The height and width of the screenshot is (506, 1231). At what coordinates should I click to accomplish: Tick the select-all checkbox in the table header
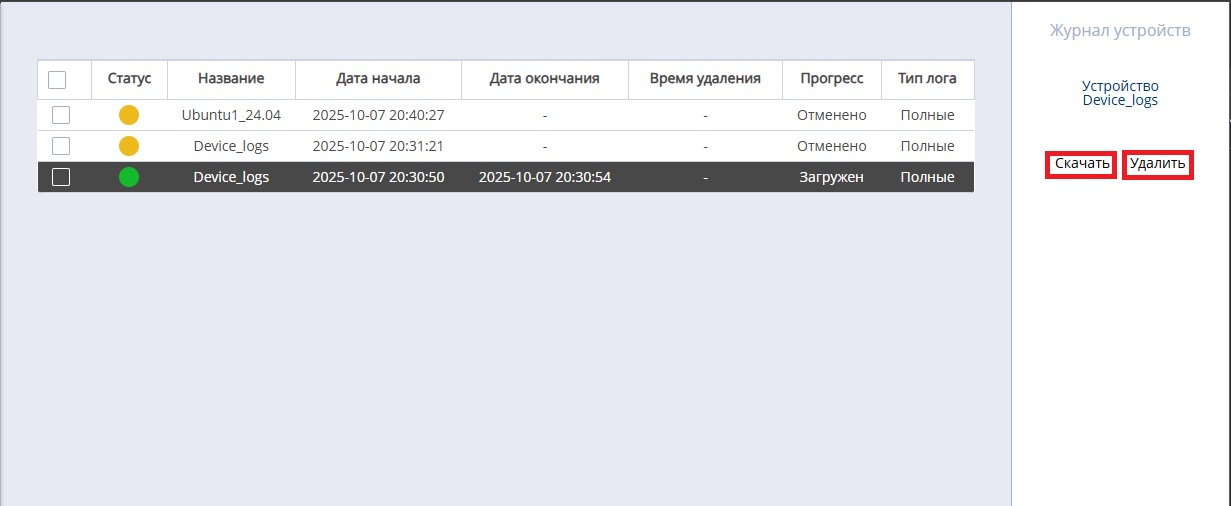point(57,79)
